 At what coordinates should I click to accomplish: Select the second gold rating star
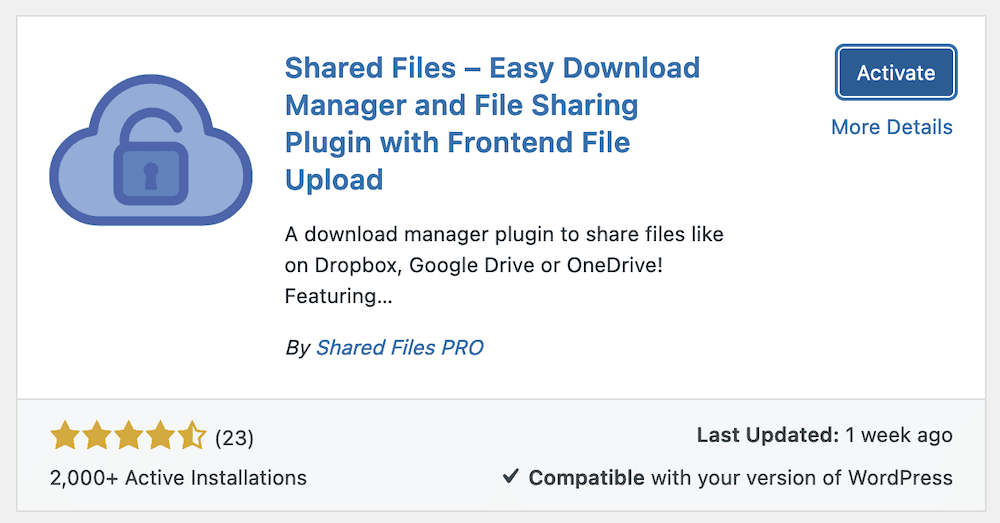pyautogui.click(x=97, y=437)
